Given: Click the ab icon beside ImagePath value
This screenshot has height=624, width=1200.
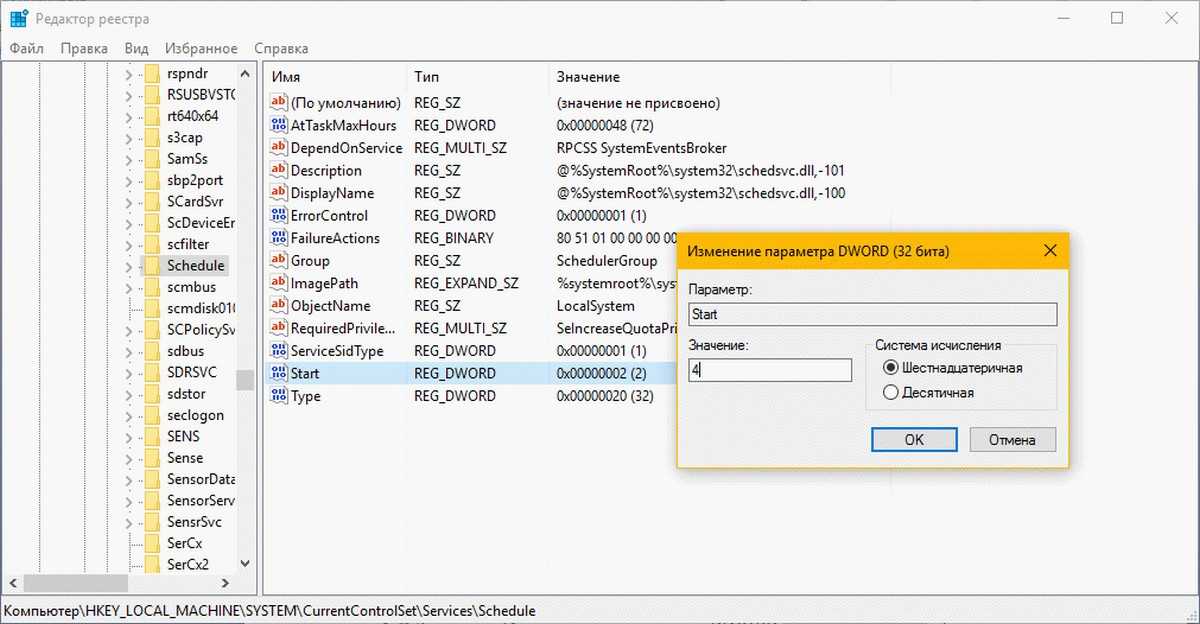Looking at the screenshot, I should point(278,283).
